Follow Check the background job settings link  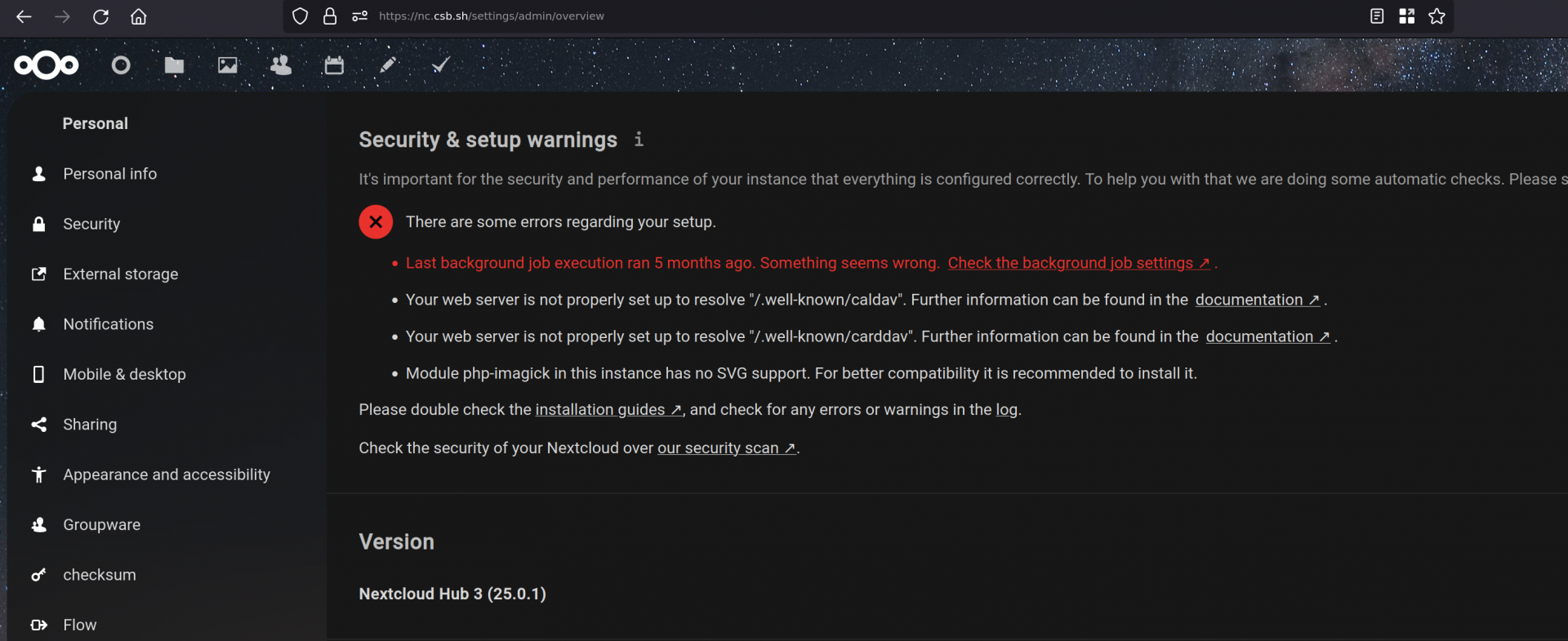click(x=1079, y=263)
